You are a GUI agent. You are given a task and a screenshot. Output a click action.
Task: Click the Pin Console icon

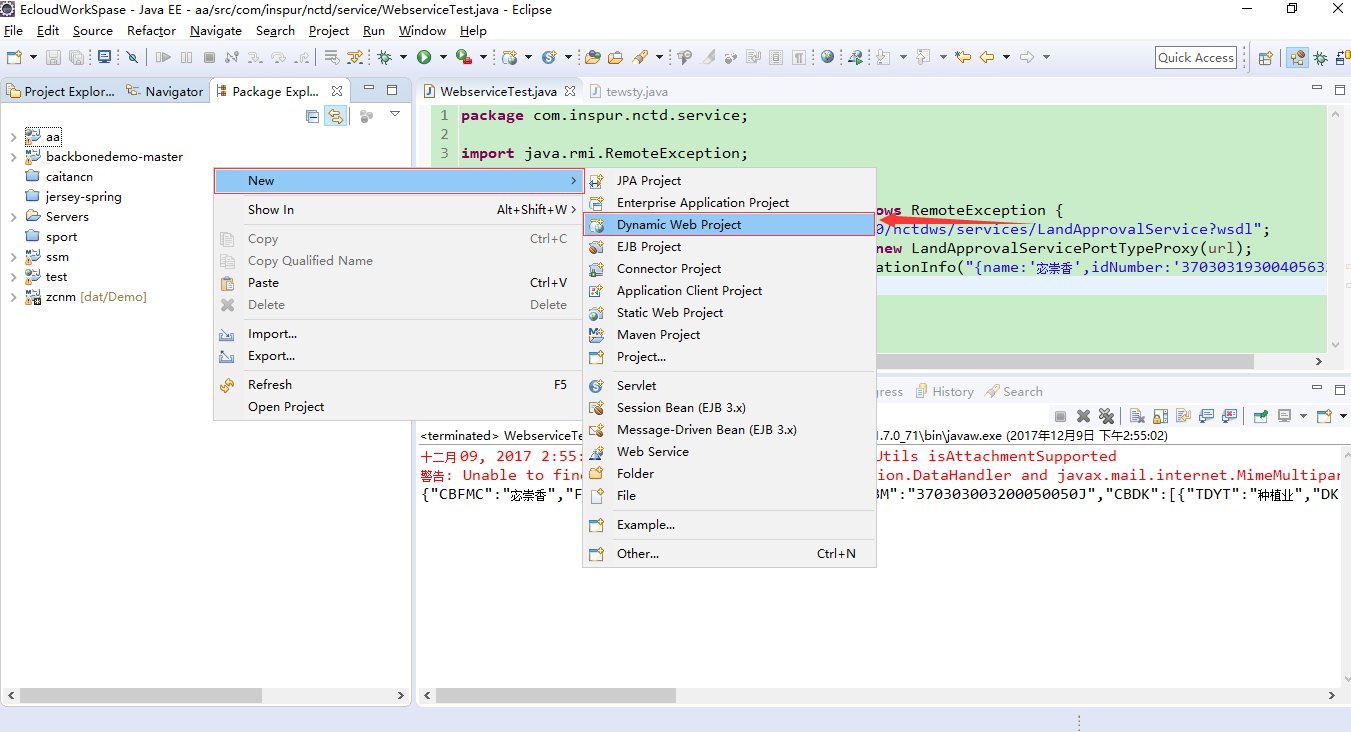pos(1261,416)
